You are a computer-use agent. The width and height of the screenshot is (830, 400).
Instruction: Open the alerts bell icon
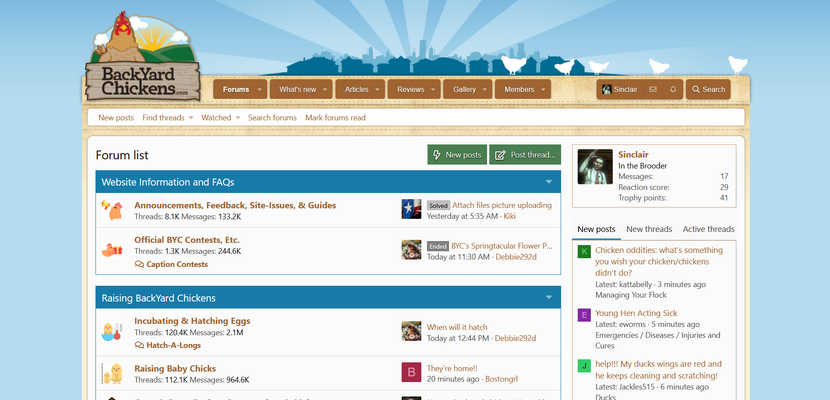(x=673, y=89)
